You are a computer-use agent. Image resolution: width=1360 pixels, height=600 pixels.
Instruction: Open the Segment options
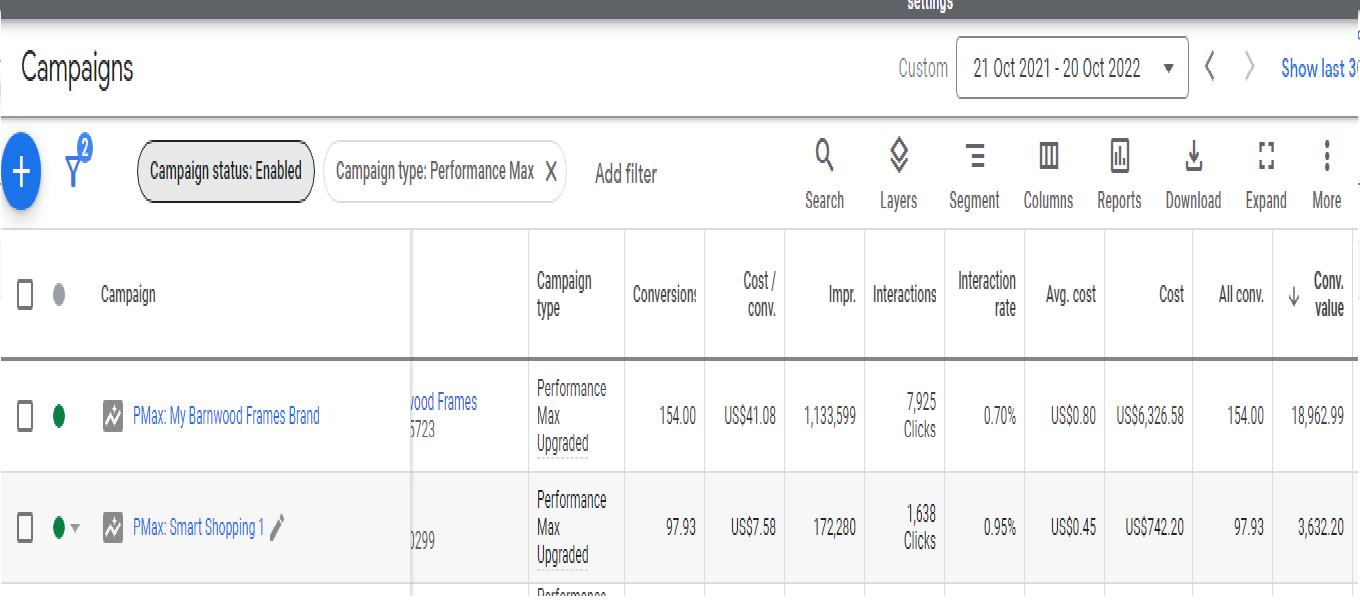(x=974, y=173)
